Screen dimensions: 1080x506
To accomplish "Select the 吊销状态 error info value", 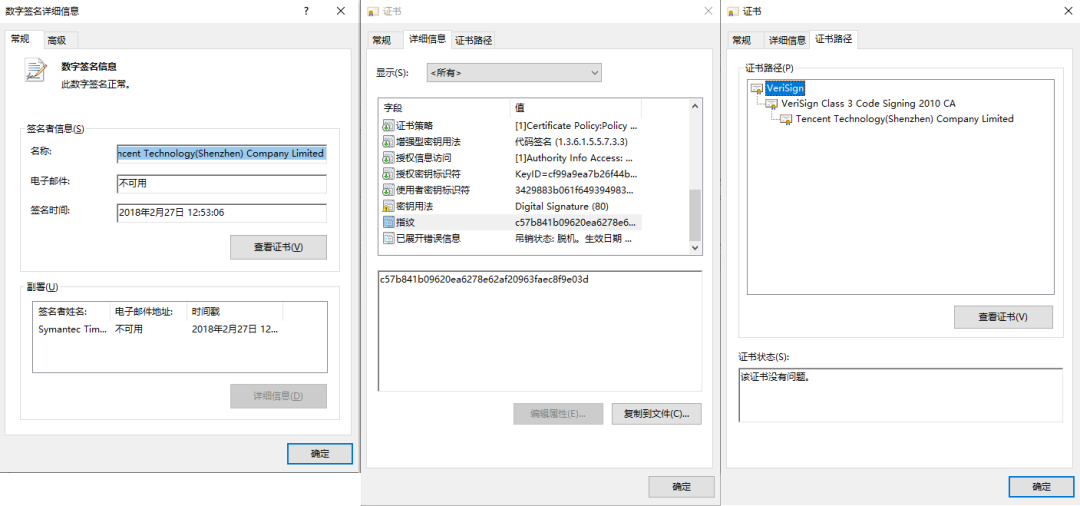I will [x=573, y=238].
